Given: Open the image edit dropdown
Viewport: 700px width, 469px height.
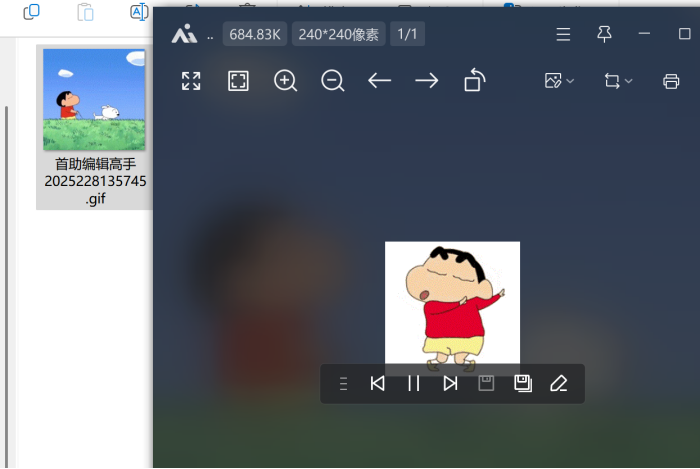Looking at the screenshot, I should point(559,81).
